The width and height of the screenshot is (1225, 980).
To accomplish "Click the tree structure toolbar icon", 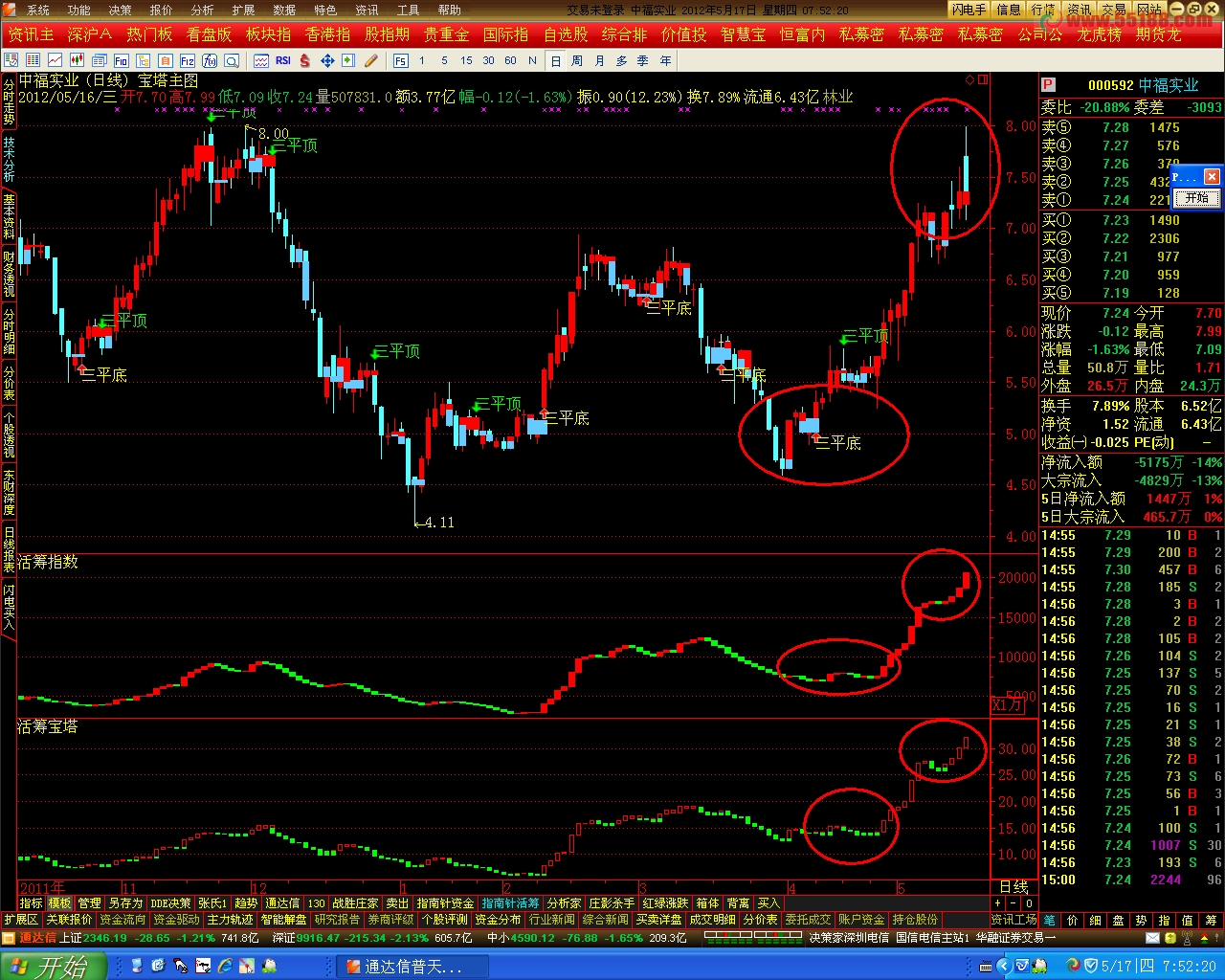I will click(x=142, y=60).
